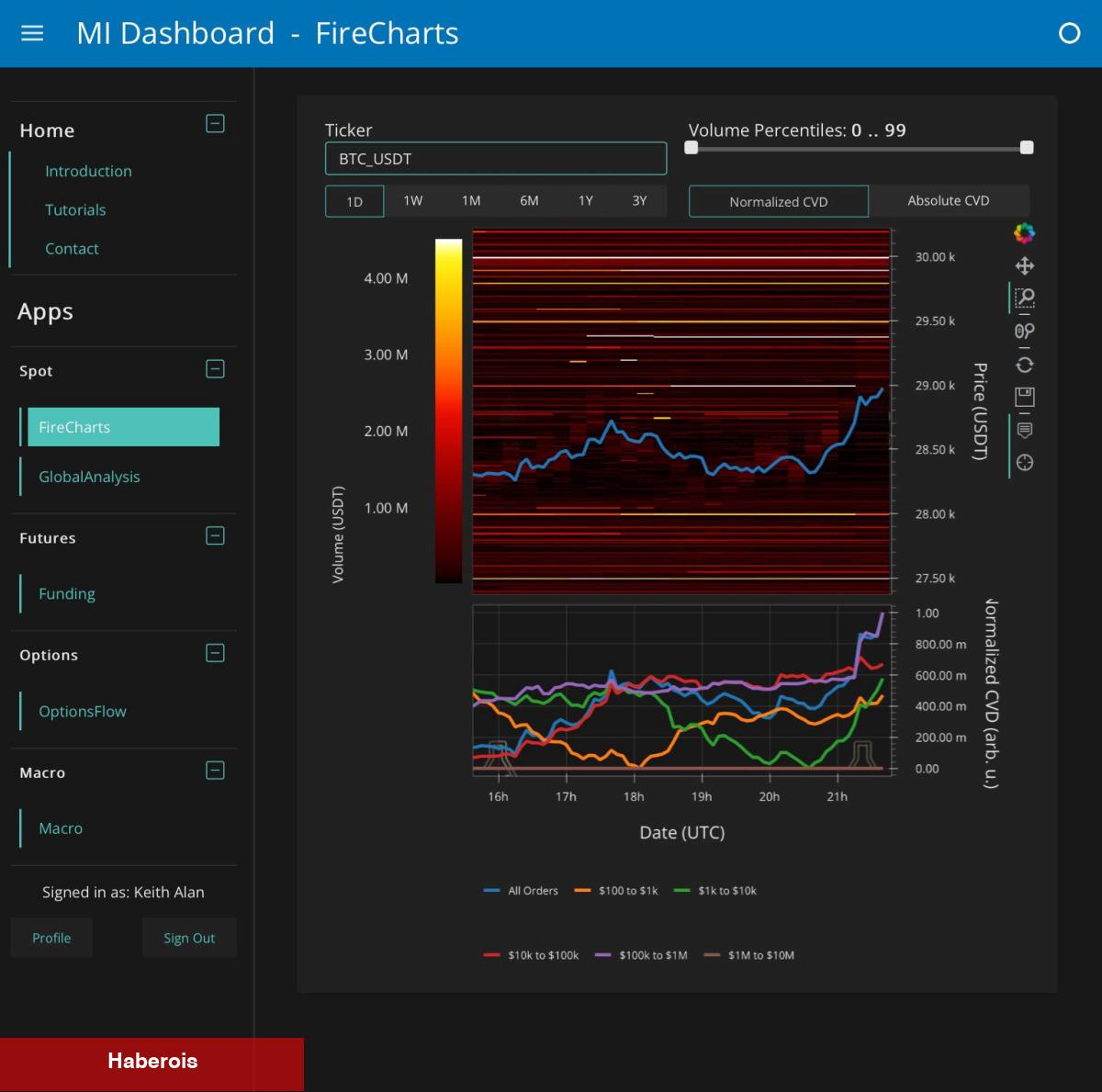Select the Wheel Zoom tool
This screenshot has width=1102, height=1092.
pyautogui.click(x=1025, y=332)
